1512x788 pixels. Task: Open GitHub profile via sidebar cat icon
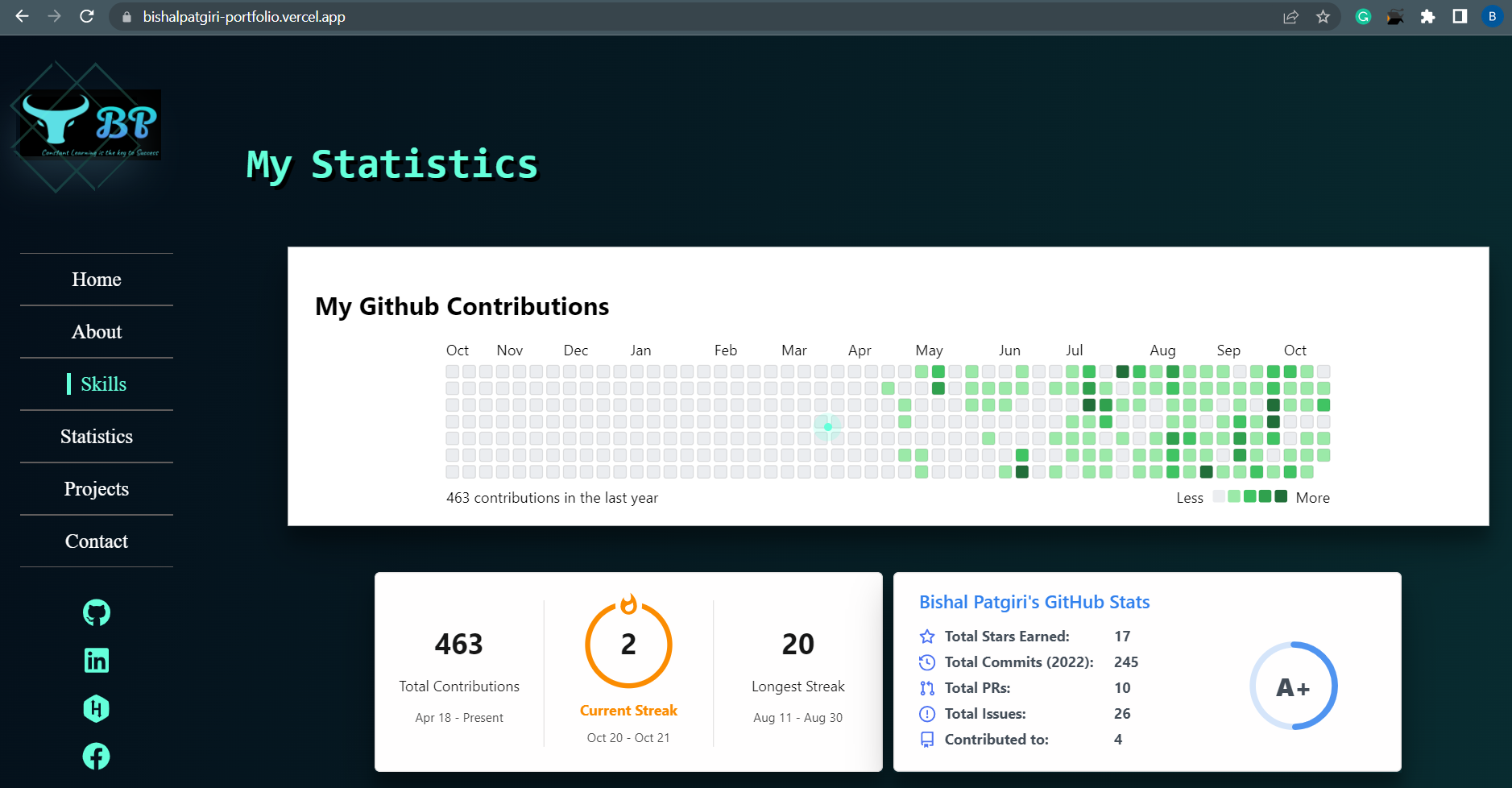(x=96, y=612)
